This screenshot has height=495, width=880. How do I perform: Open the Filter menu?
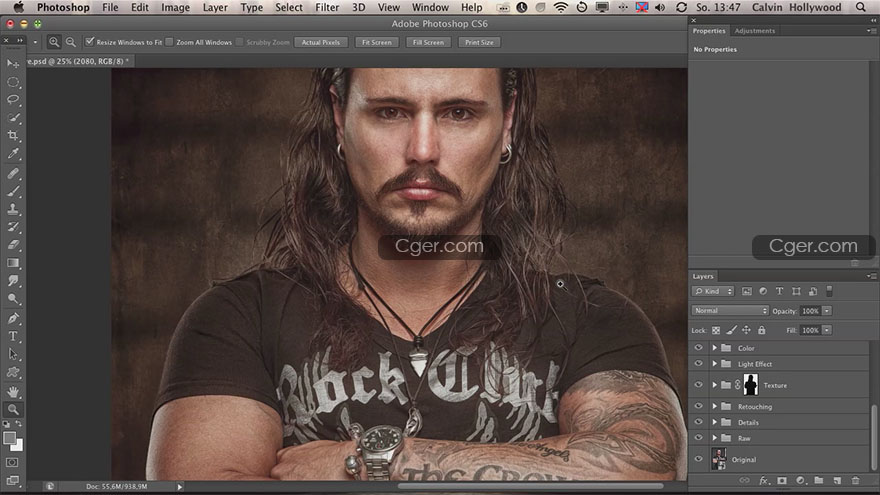327,7
